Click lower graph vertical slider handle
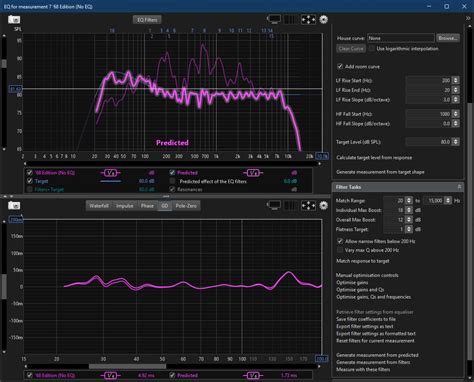474x382 pixels. click(4, 286)
